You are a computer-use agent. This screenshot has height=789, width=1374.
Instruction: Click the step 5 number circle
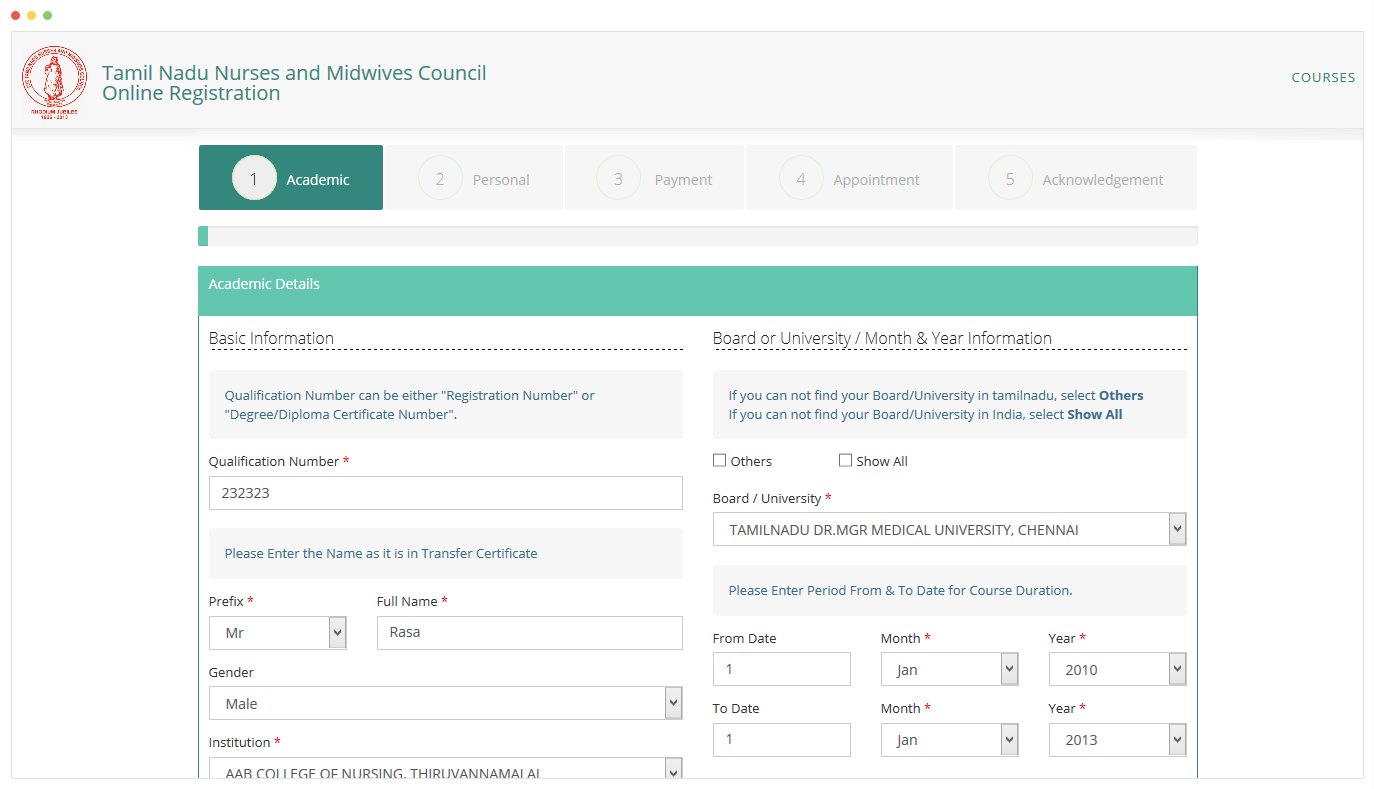[x=1010, y=178]
